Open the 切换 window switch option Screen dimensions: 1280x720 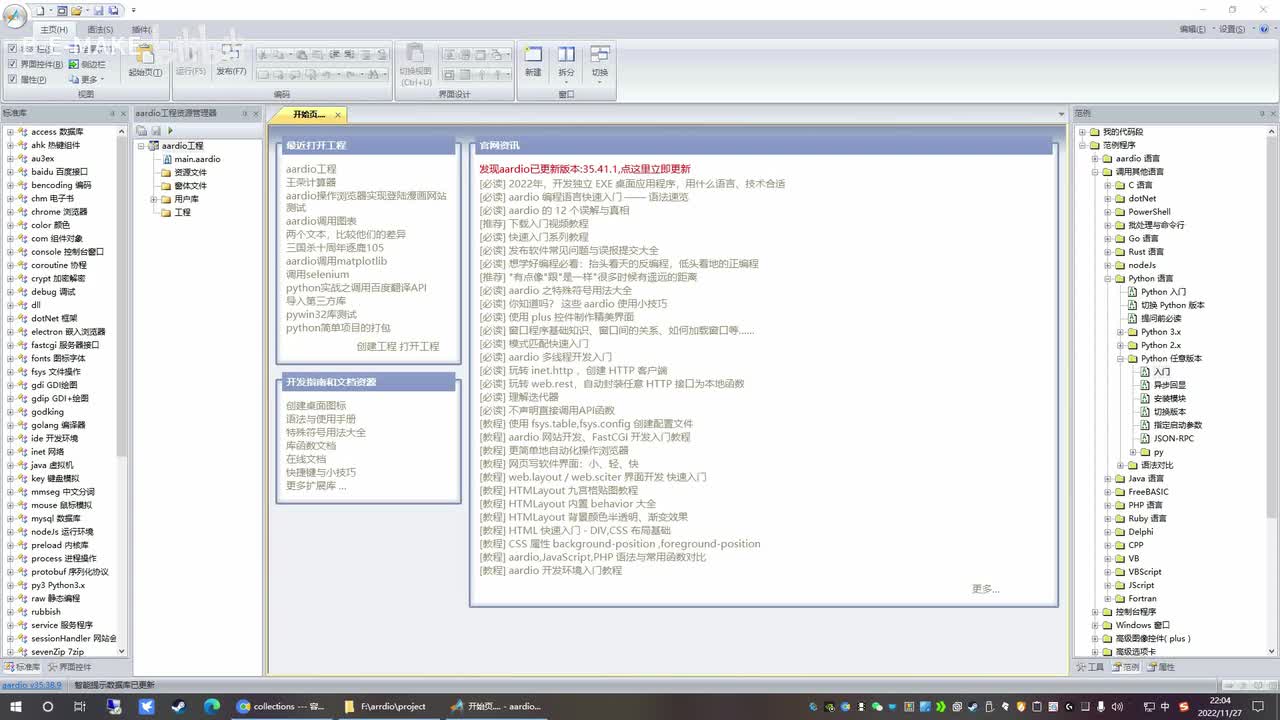599,63
